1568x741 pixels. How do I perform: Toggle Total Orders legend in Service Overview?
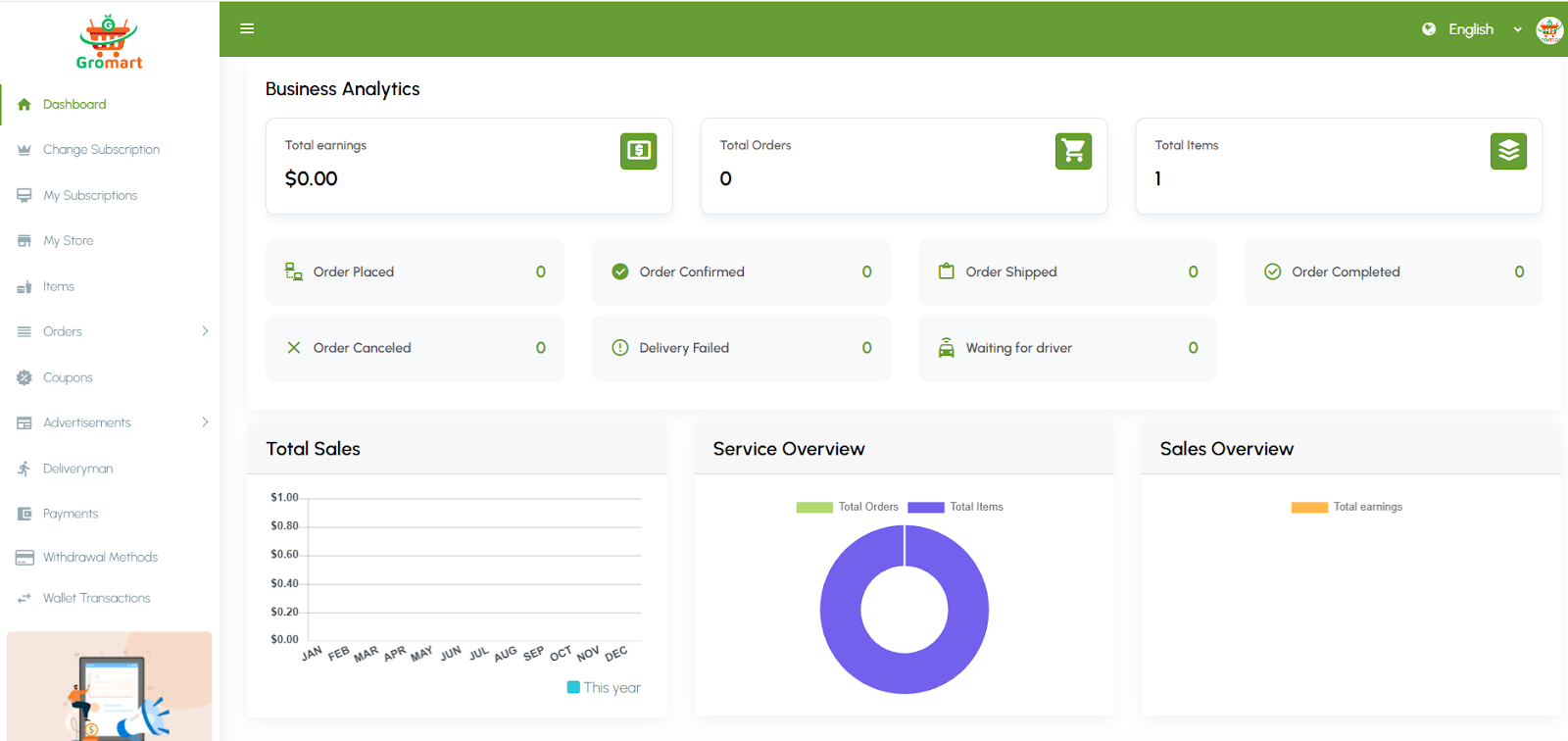[x=848, y=507]
